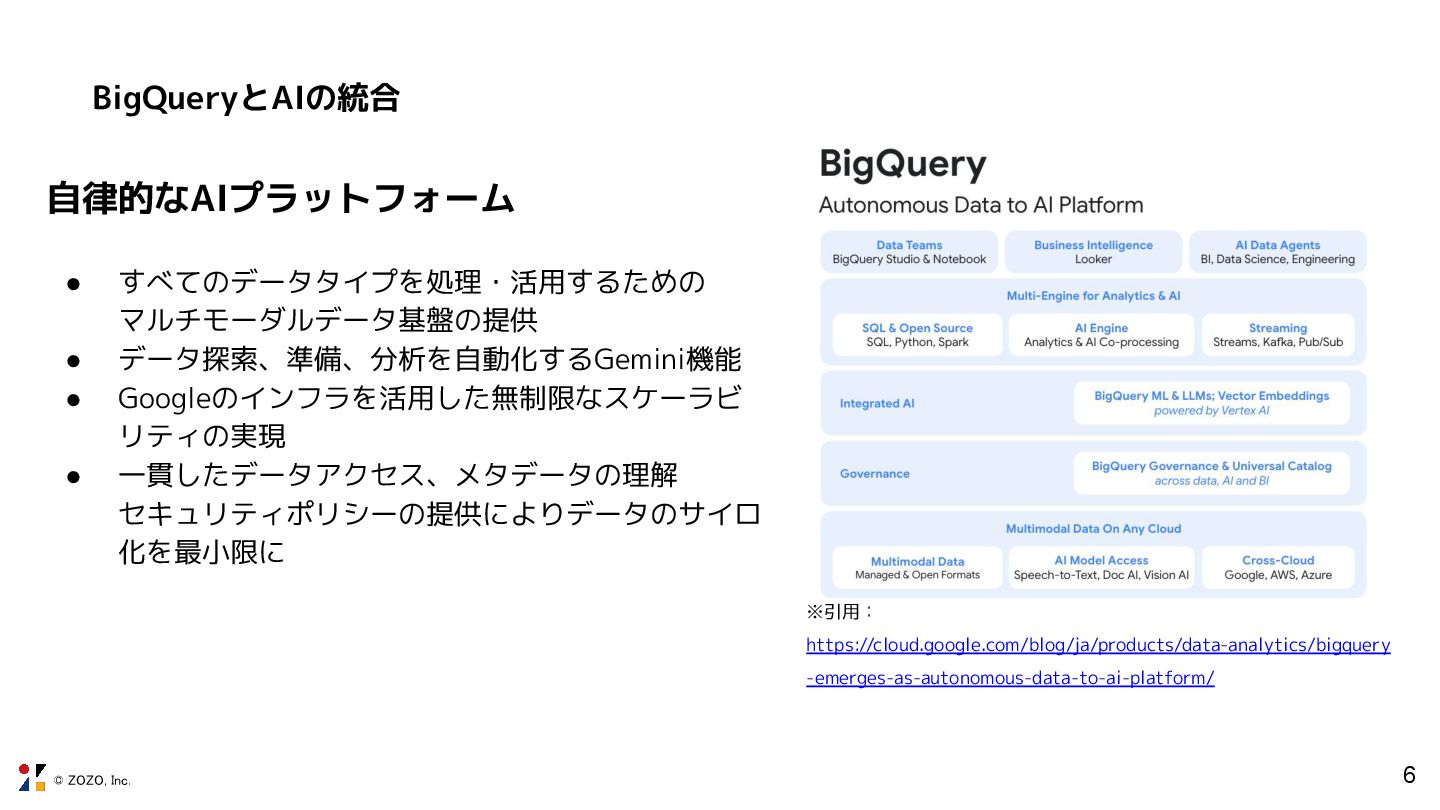Image resolution: width=1440 pixels, height=810 pixels.
Task: Click BigQuery ML & LLMs; Vector Embeddings box
Action: pyautogui.click(x=1211, y=403)
